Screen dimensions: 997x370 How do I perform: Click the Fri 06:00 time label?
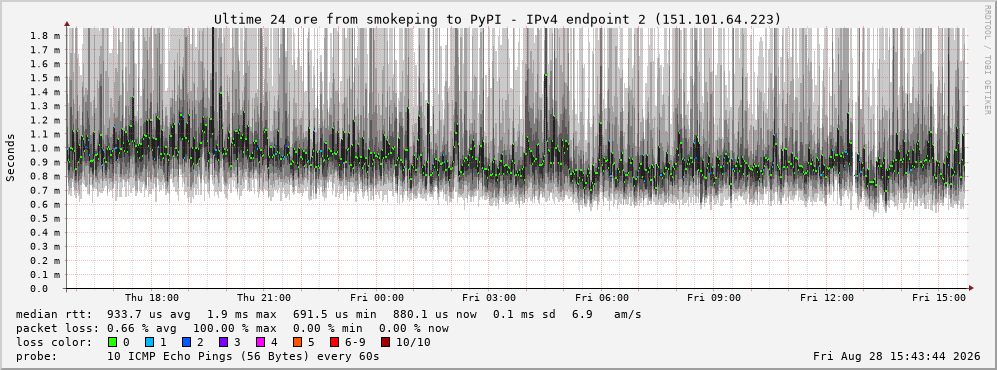point(602,298)
